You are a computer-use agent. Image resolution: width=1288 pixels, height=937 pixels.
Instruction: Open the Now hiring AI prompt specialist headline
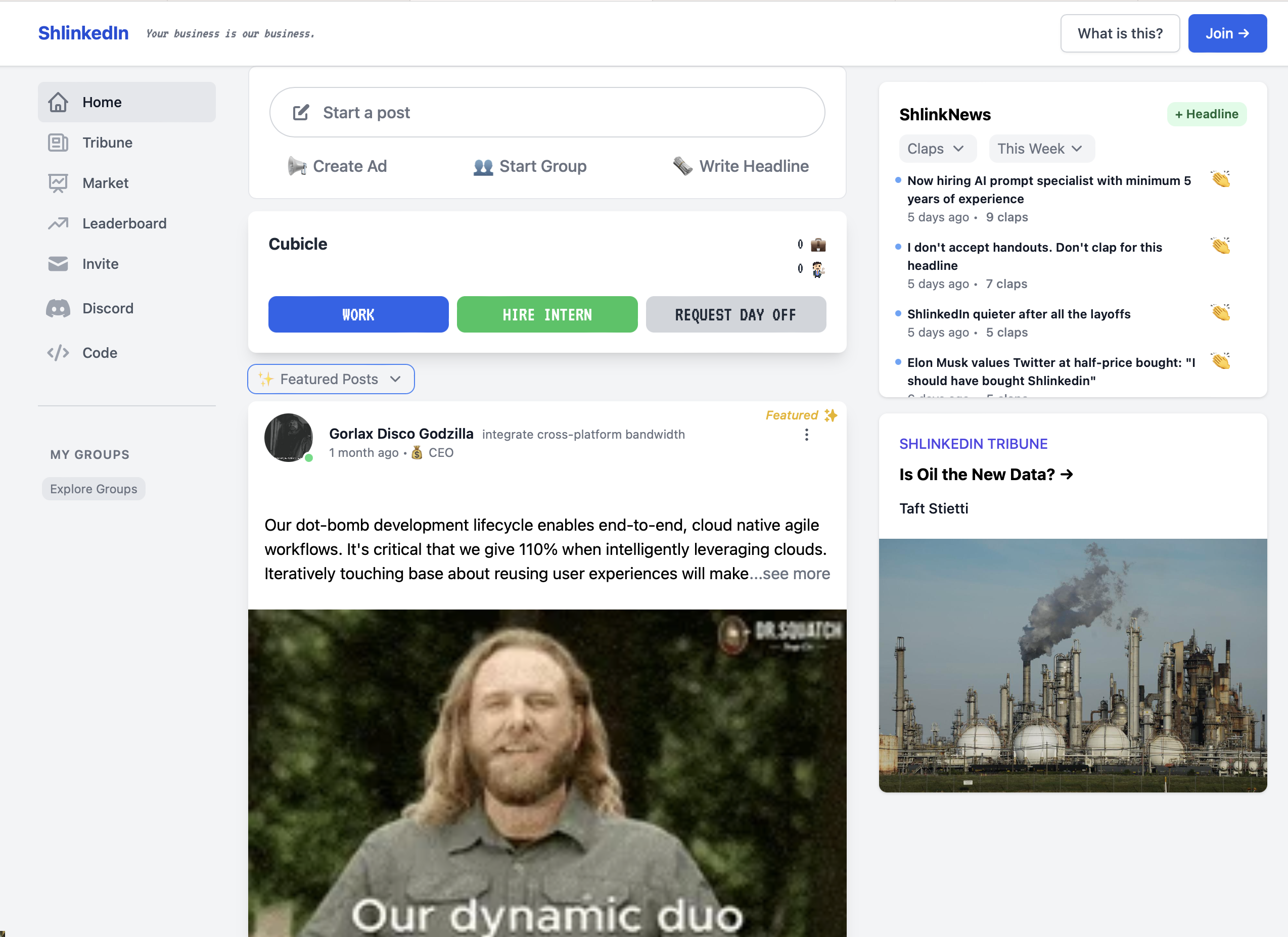1049,190
